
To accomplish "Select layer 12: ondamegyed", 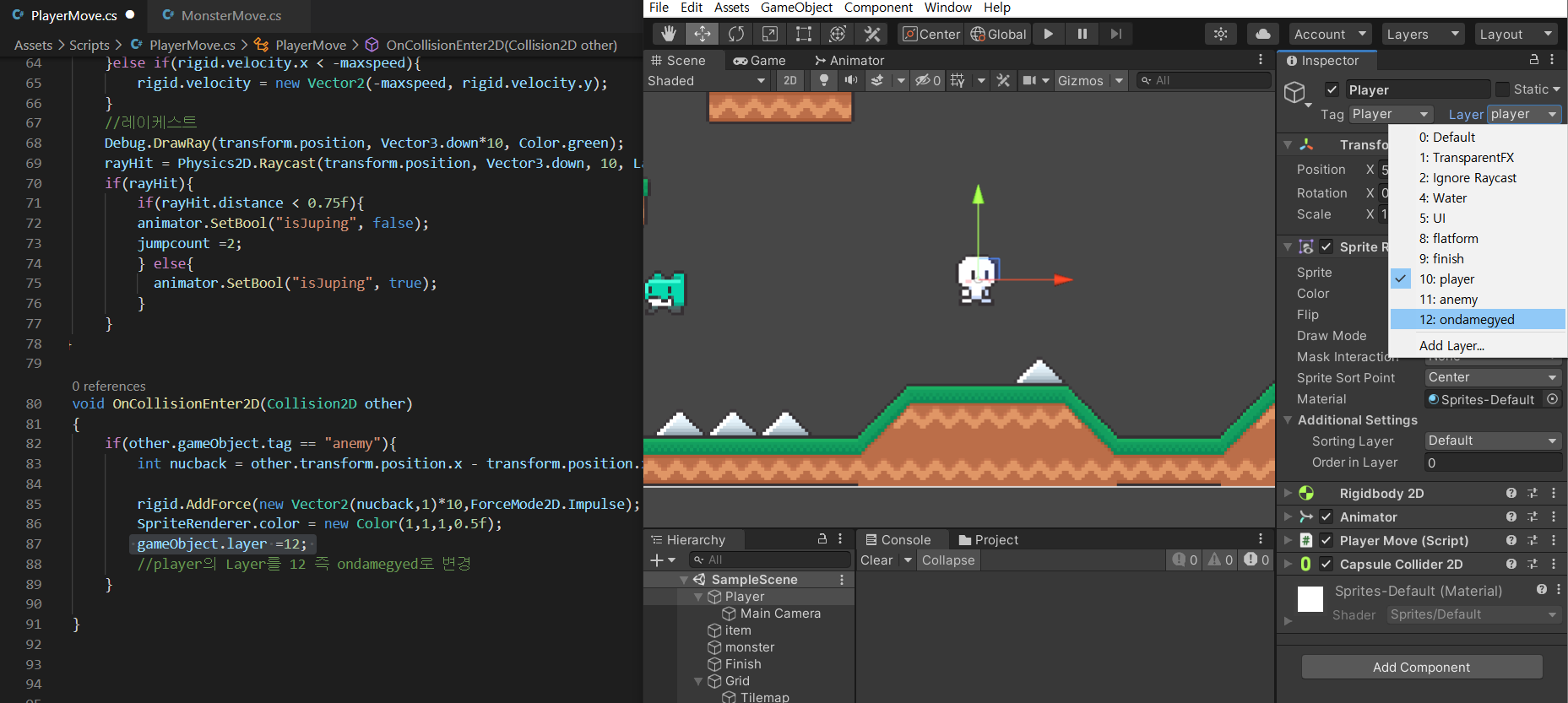I will pos(1478,319).
